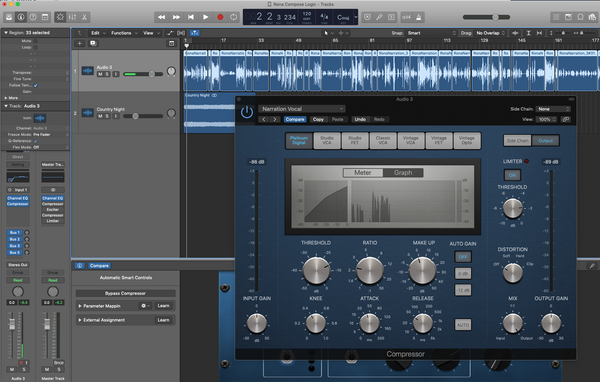Open Quick Help question mark icon
Viewport: 600px width, 382px height.
(33, 17)
